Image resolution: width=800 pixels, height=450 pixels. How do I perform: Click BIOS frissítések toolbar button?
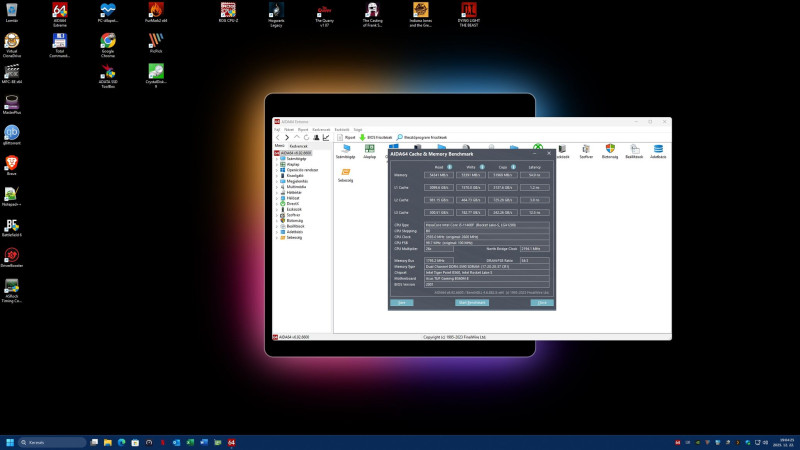pyautogui.click(x=376, y=138)
